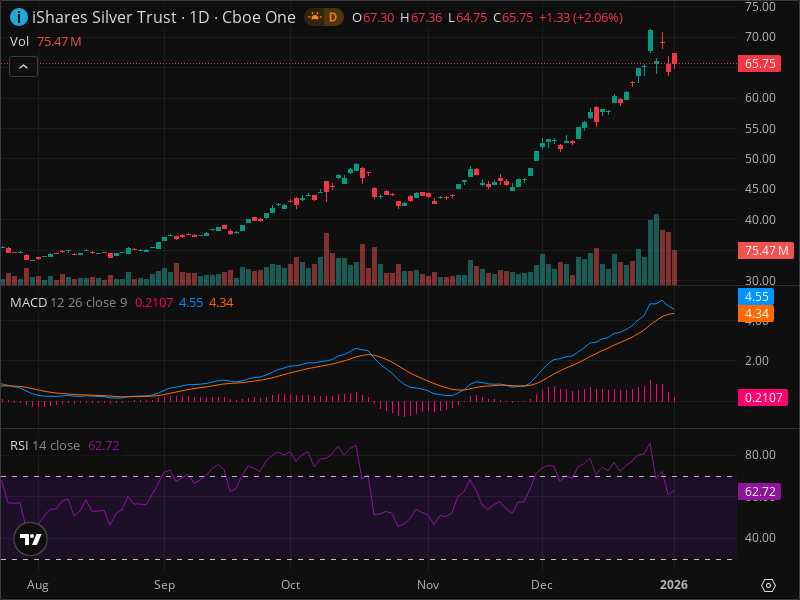Screen dimensions: 800x600
Task: Click the high value H67.36
Action: point(421,18)
